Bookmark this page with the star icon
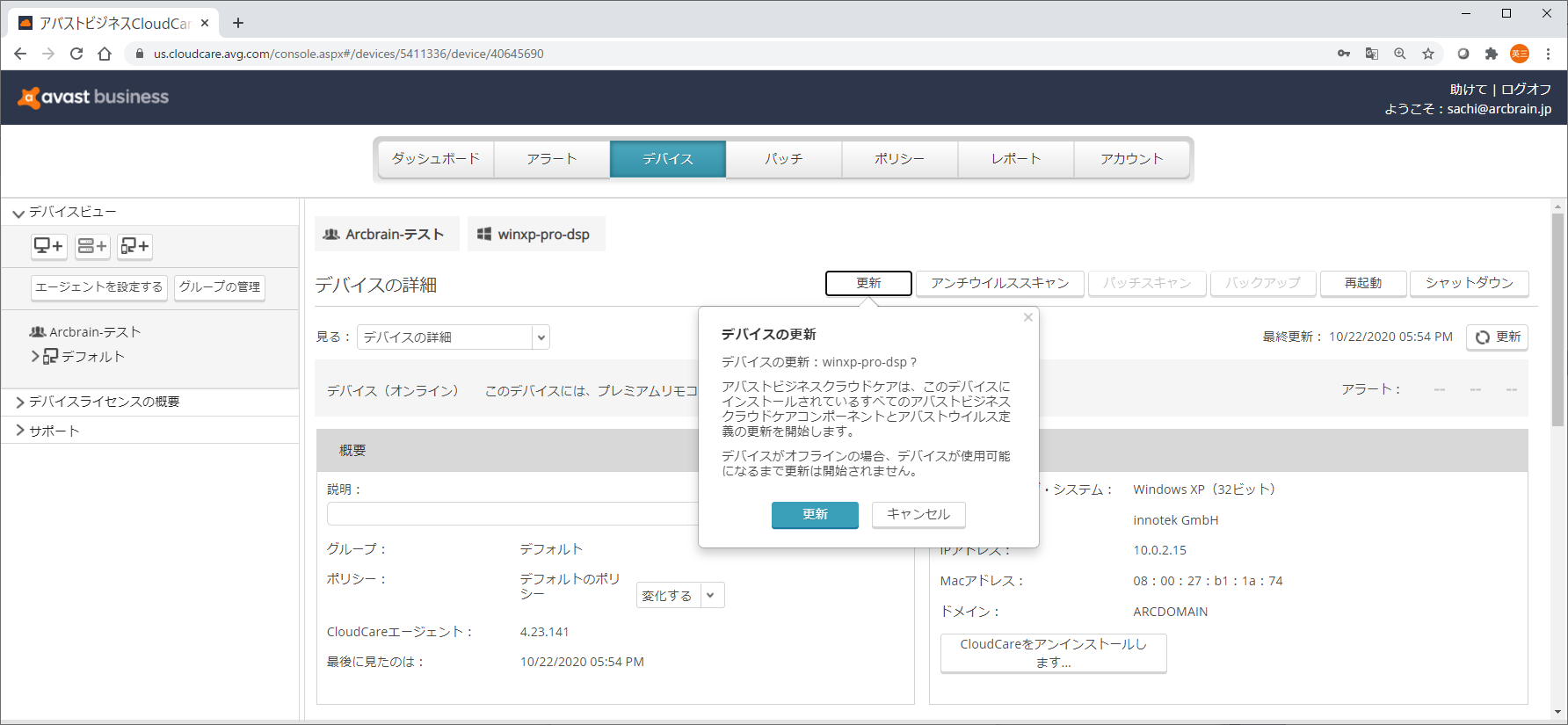The height and width of the screenshot is (725, 1568). 1428,54
